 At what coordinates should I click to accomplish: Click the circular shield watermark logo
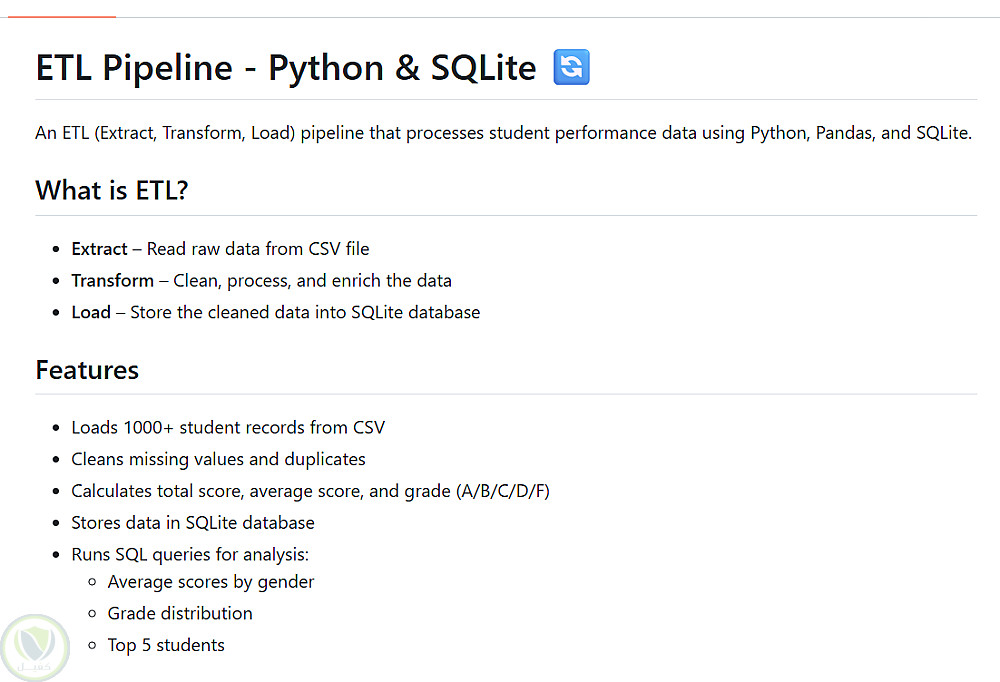pyautogui.click(x=36, y=647)
